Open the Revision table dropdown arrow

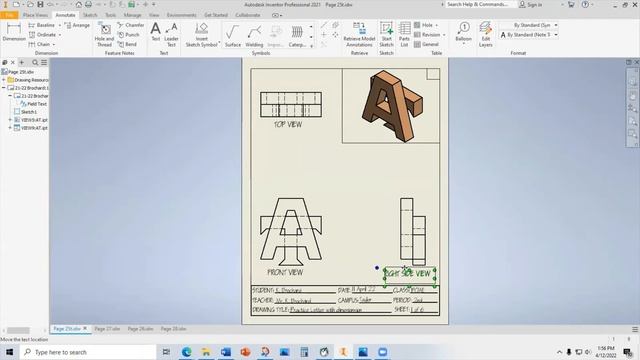[444, 35]
